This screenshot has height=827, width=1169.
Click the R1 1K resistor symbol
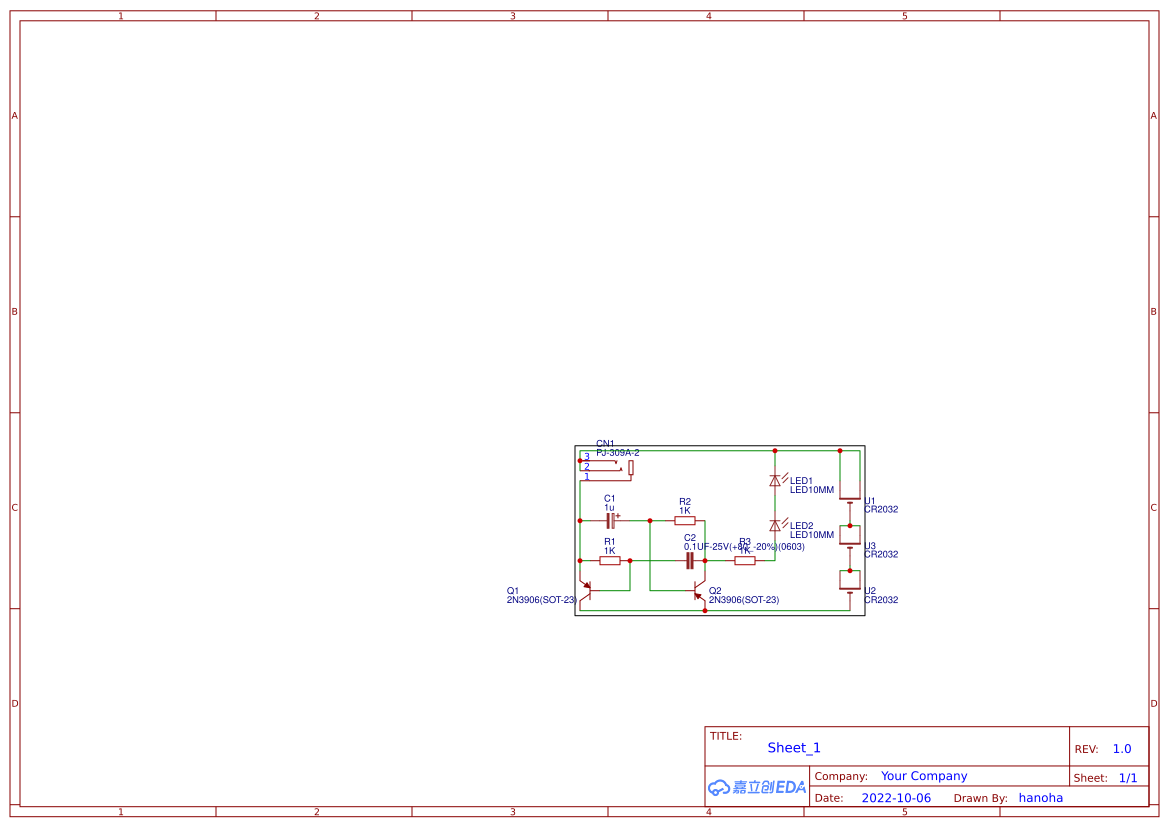tap(608, 560)
